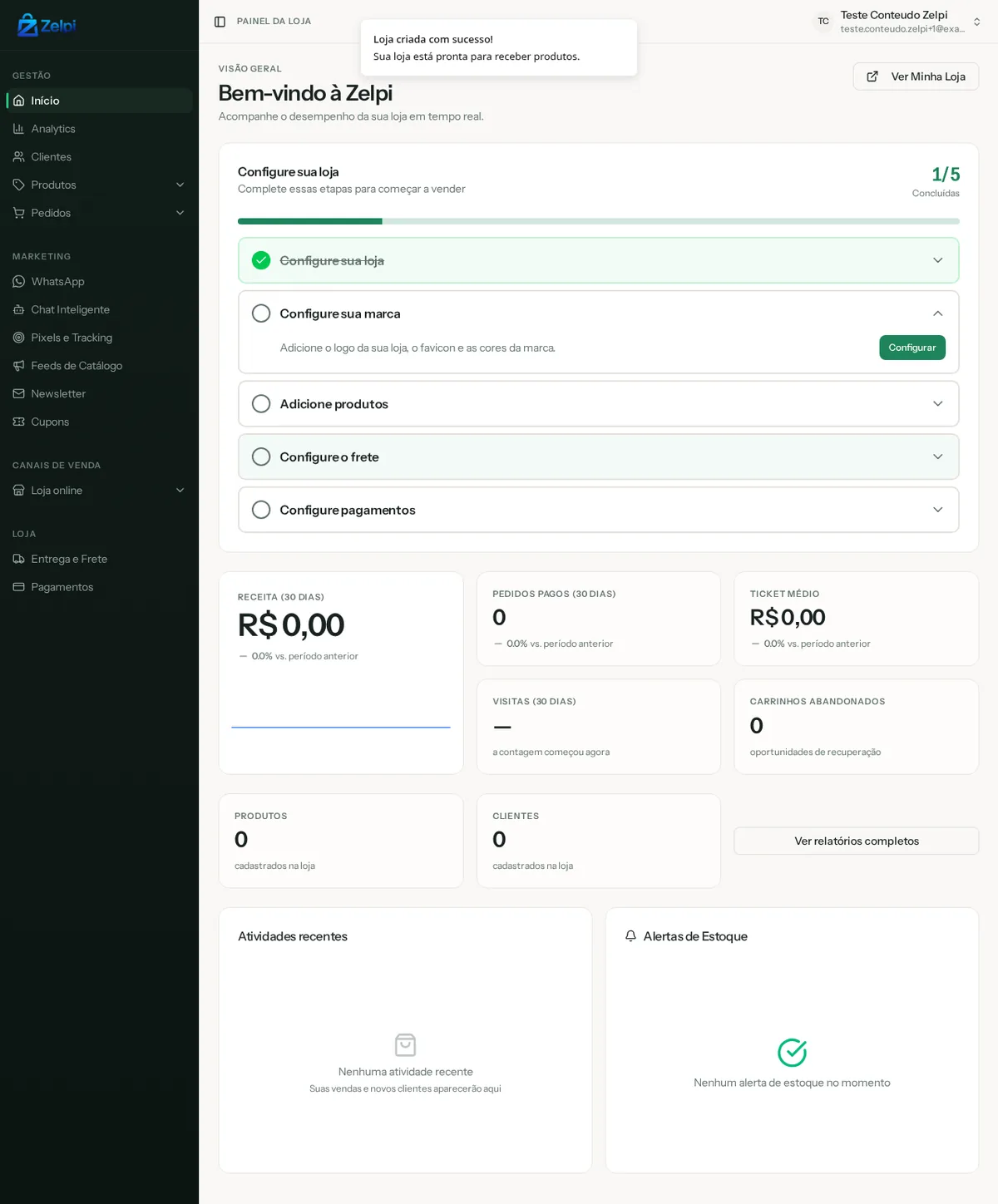Mark the Configure sua marca step circle
The height and width of the screenshot is (1204, 998).
click(x=261, y=313)
